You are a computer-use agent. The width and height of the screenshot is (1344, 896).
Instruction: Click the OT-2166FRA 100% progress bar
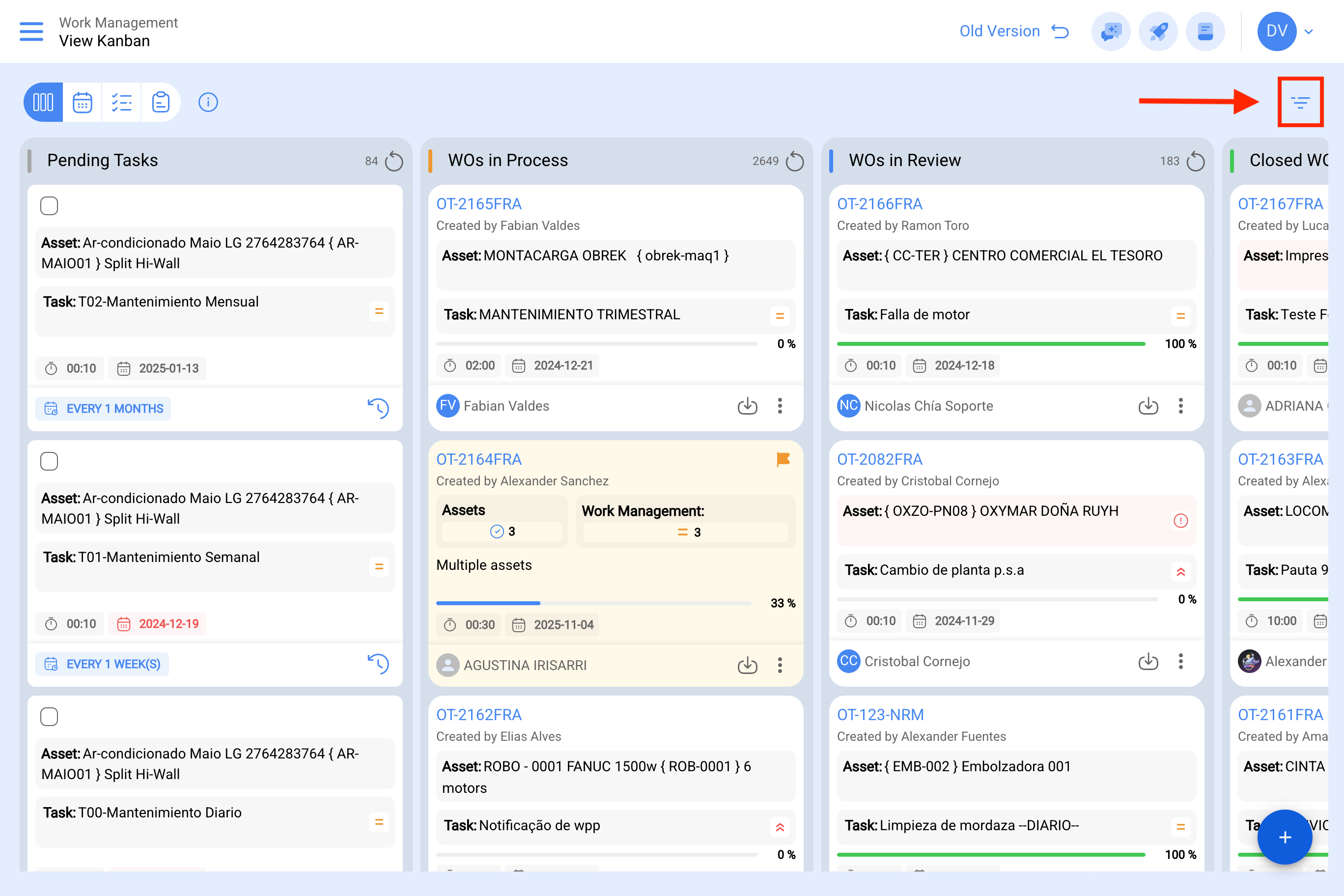pos(991,344)
